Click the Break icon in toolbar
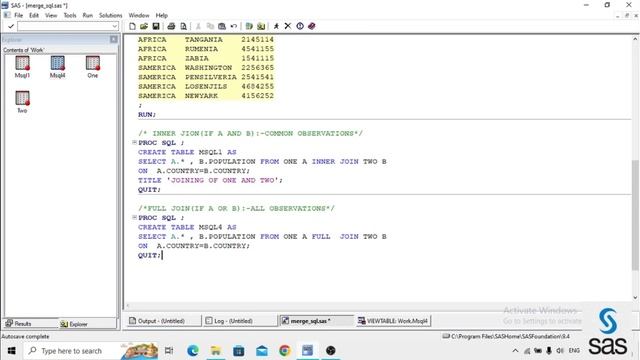Image resolution: width=640 pixels, height=360 pixels. coord(300,26)
